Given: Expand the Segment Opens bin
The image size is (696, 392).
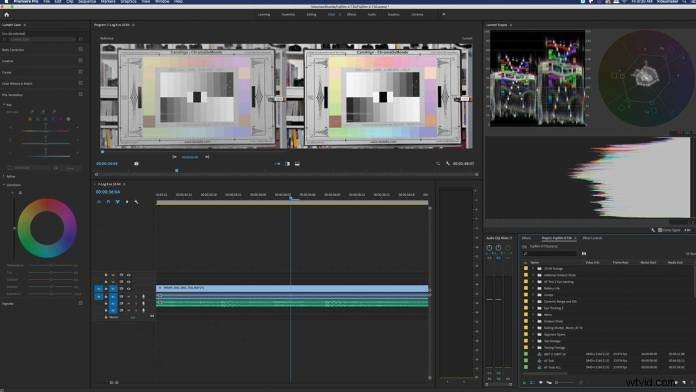Looking at the screenshot, I should [533, 334].
